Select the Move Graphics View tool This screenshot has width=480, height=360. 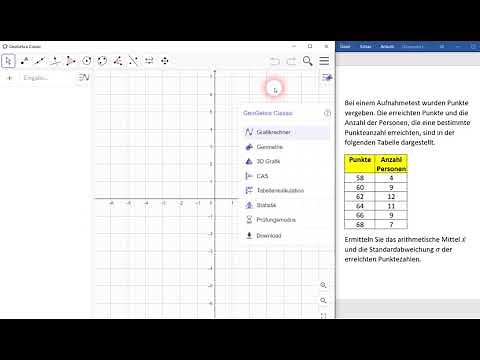pos(165,61)
